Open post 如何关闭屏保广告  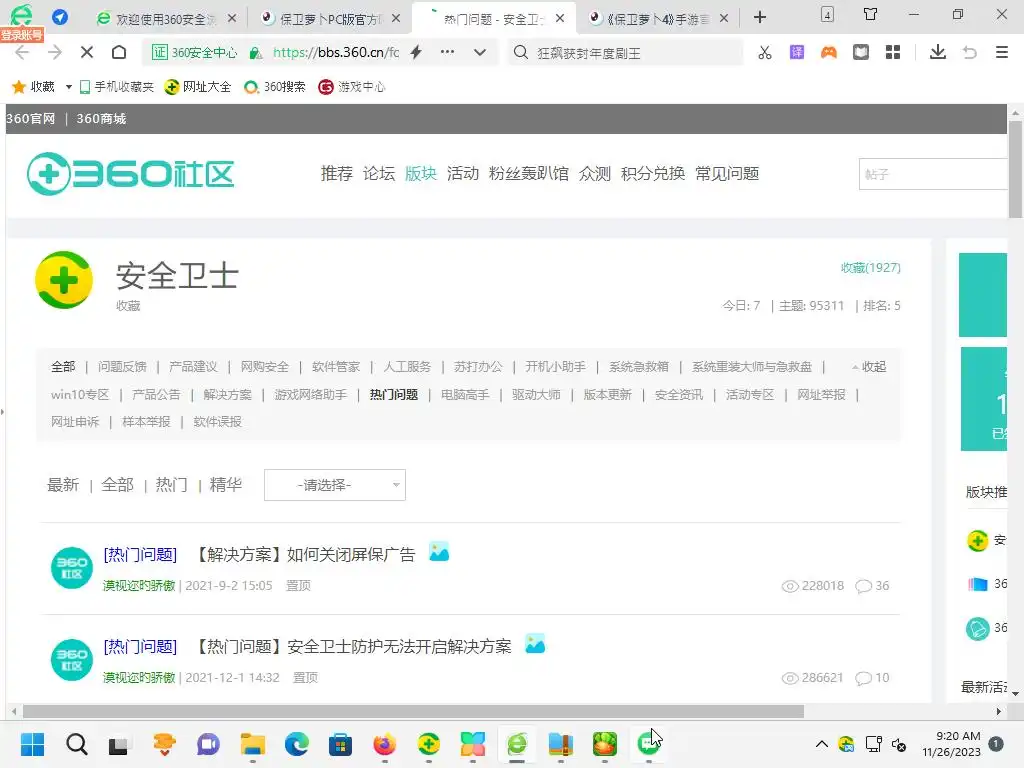[x=306, y=554]
